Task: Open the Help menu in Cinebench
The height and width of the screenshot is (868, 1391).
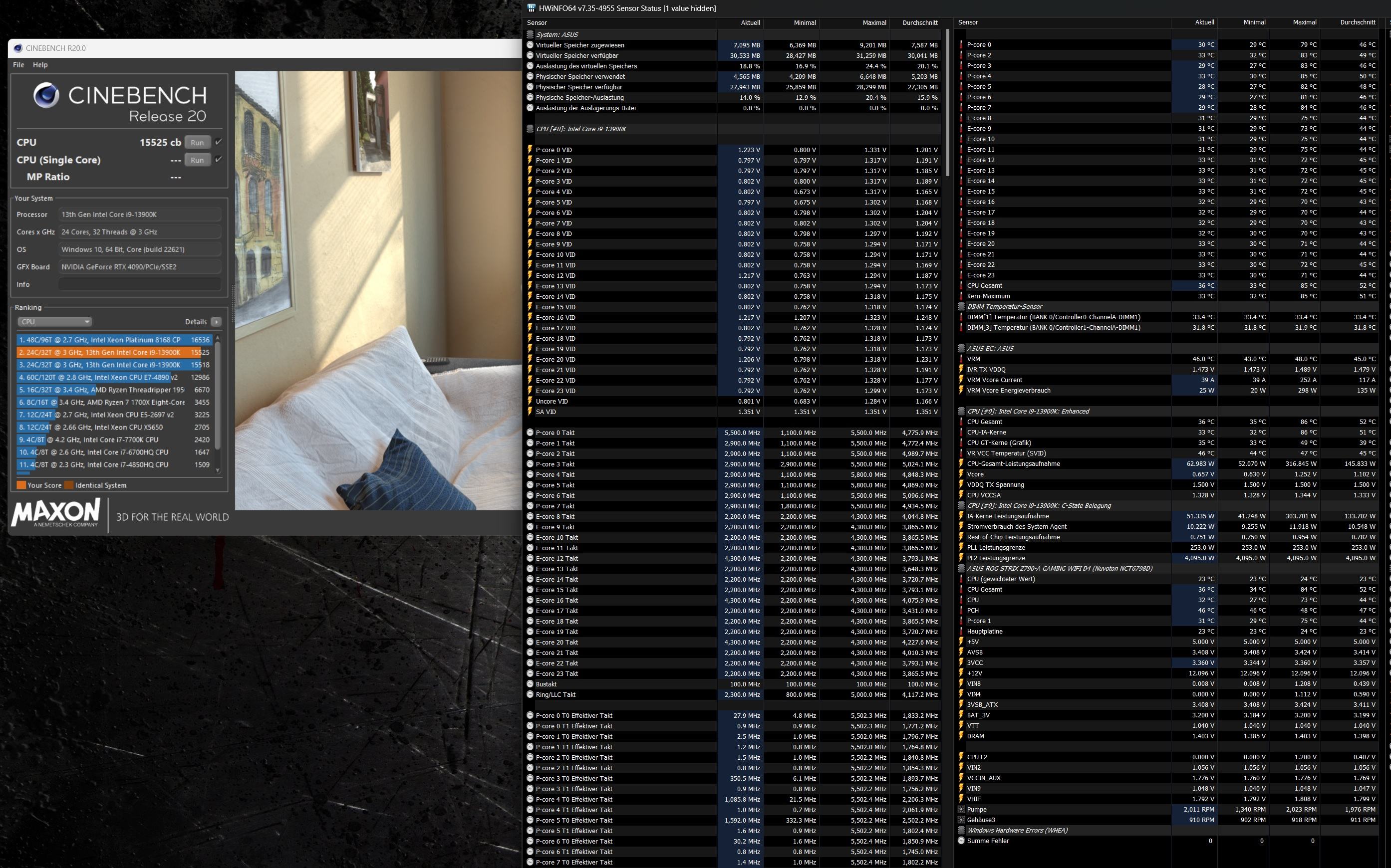Action: 40,65
